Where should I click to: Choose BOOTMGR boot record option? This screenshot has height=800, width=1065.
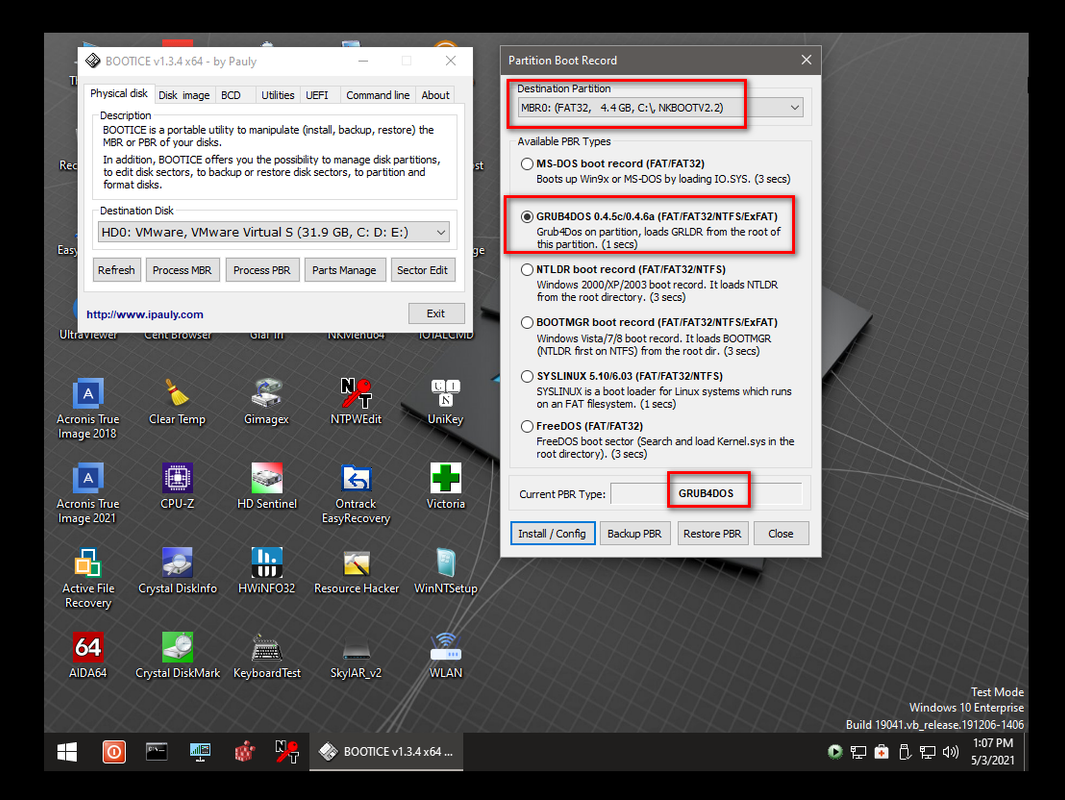point(527,323)
